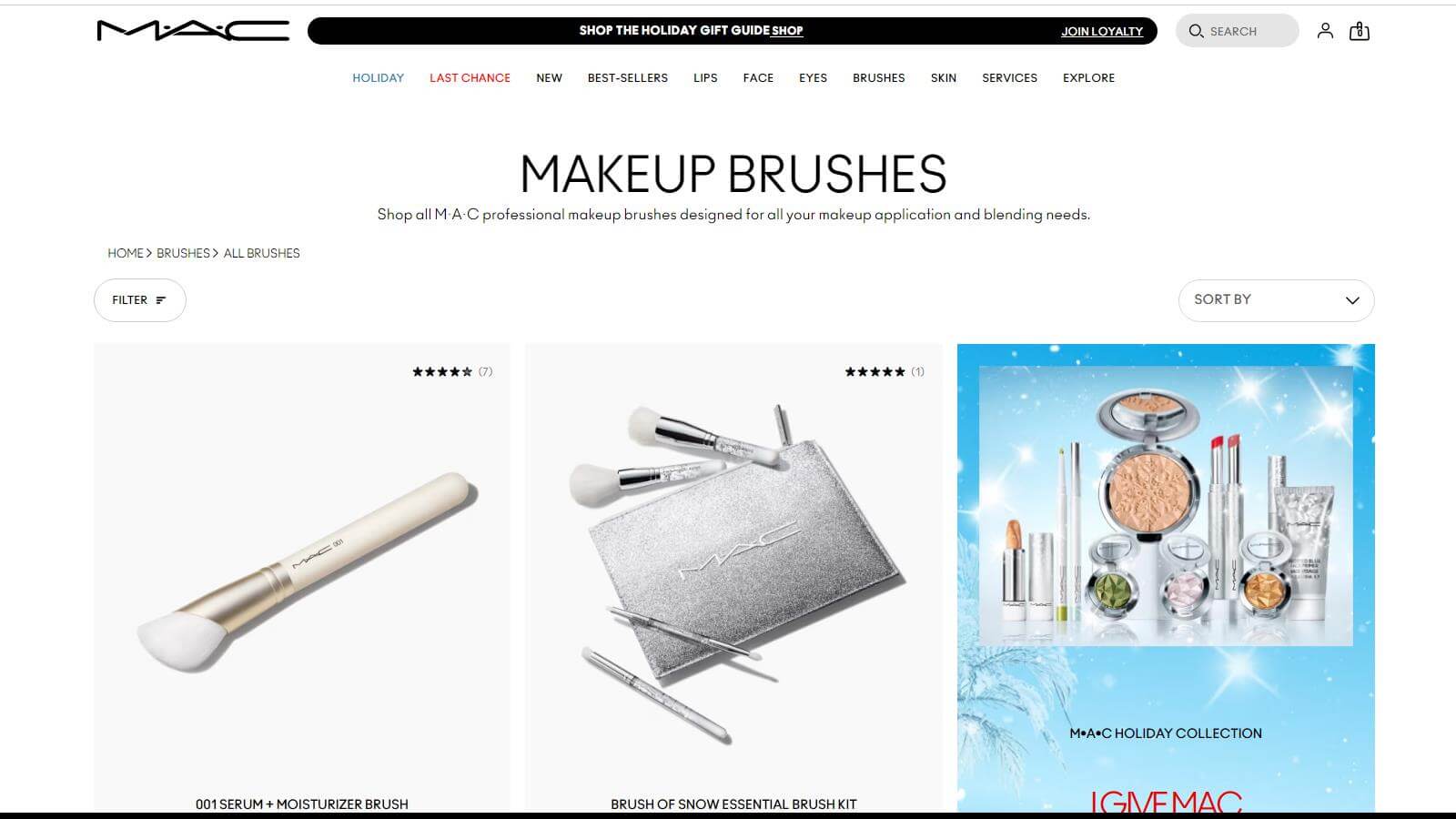This screenshot has width=1456, height=819.
Task: Click the Brush of Snow kit star rating
Action: click(875, 371)
